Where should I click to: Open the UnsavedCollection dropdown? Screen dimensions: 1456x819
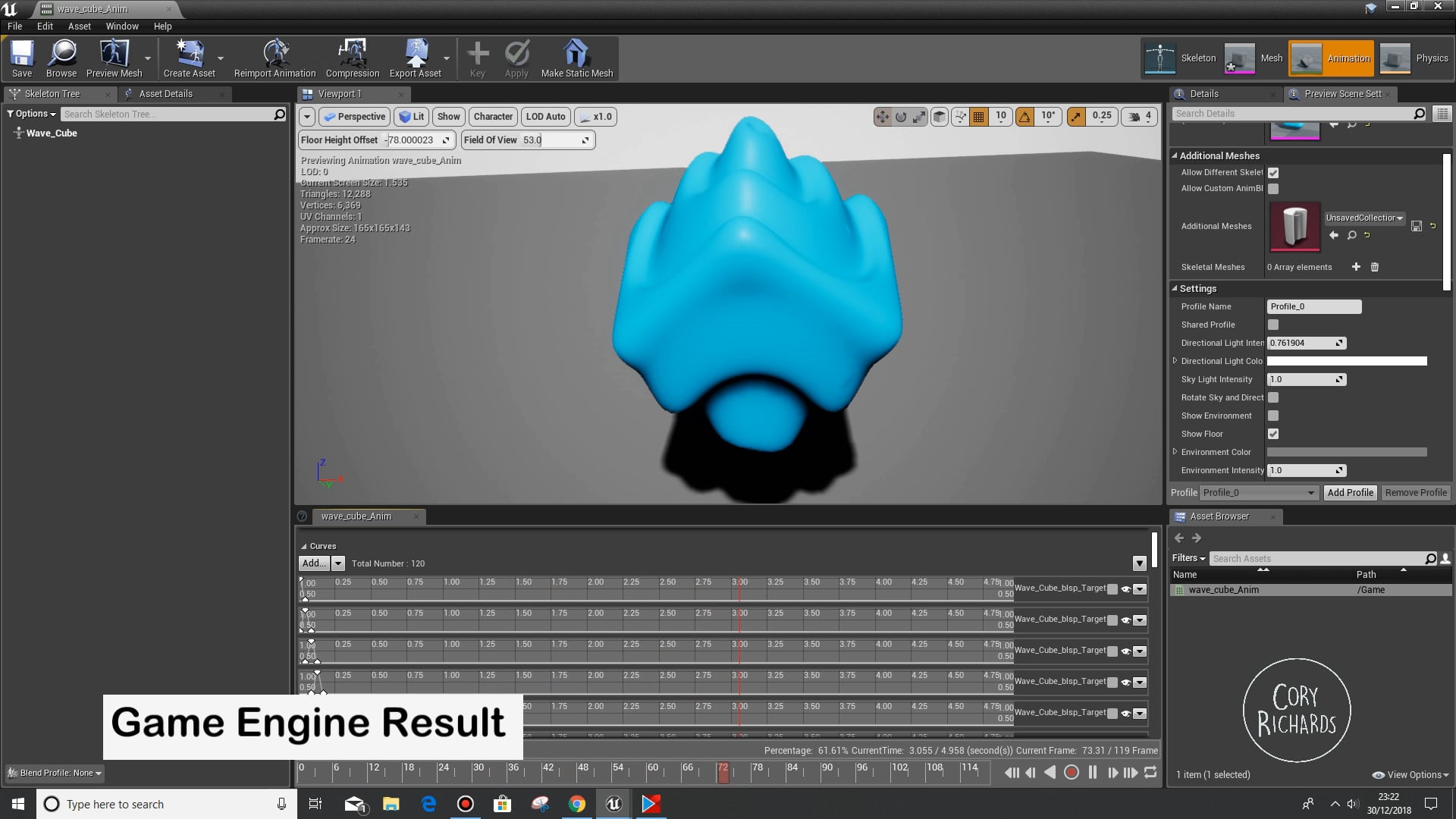[1364, 218]
